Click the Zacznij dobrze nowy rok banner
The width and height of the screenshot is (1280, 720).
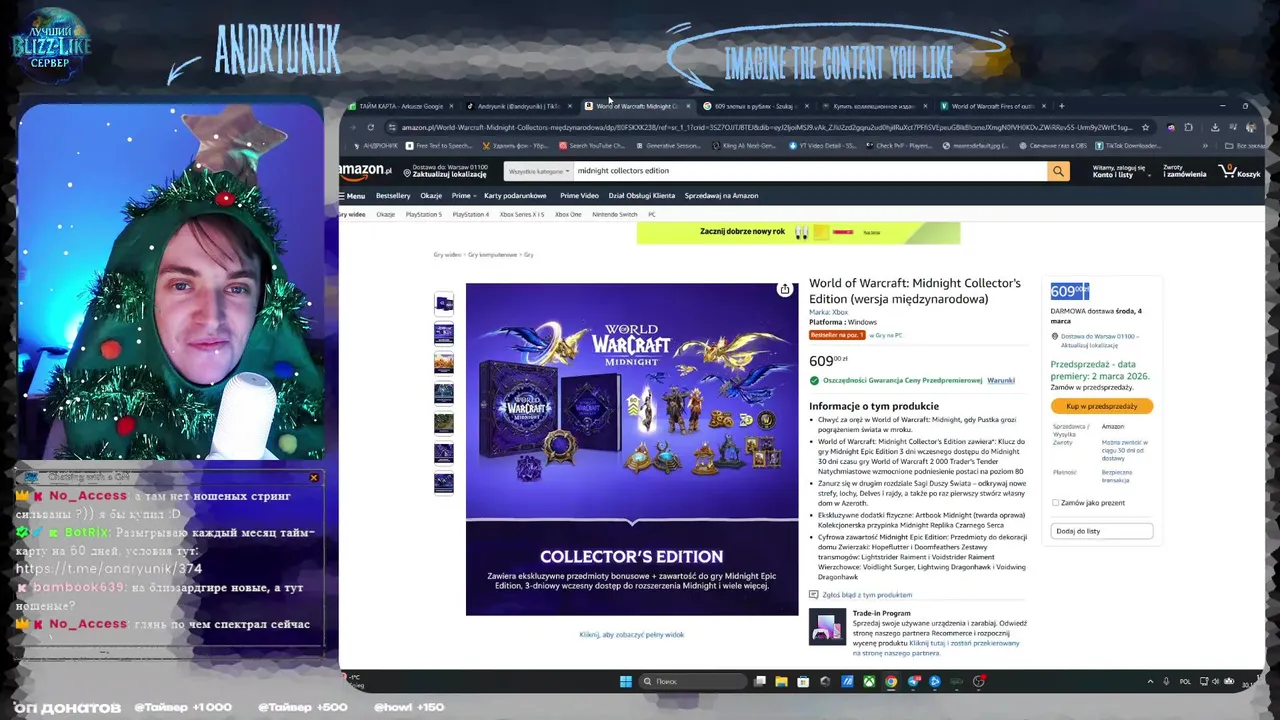pyautogui.click(x=798, y=233)
